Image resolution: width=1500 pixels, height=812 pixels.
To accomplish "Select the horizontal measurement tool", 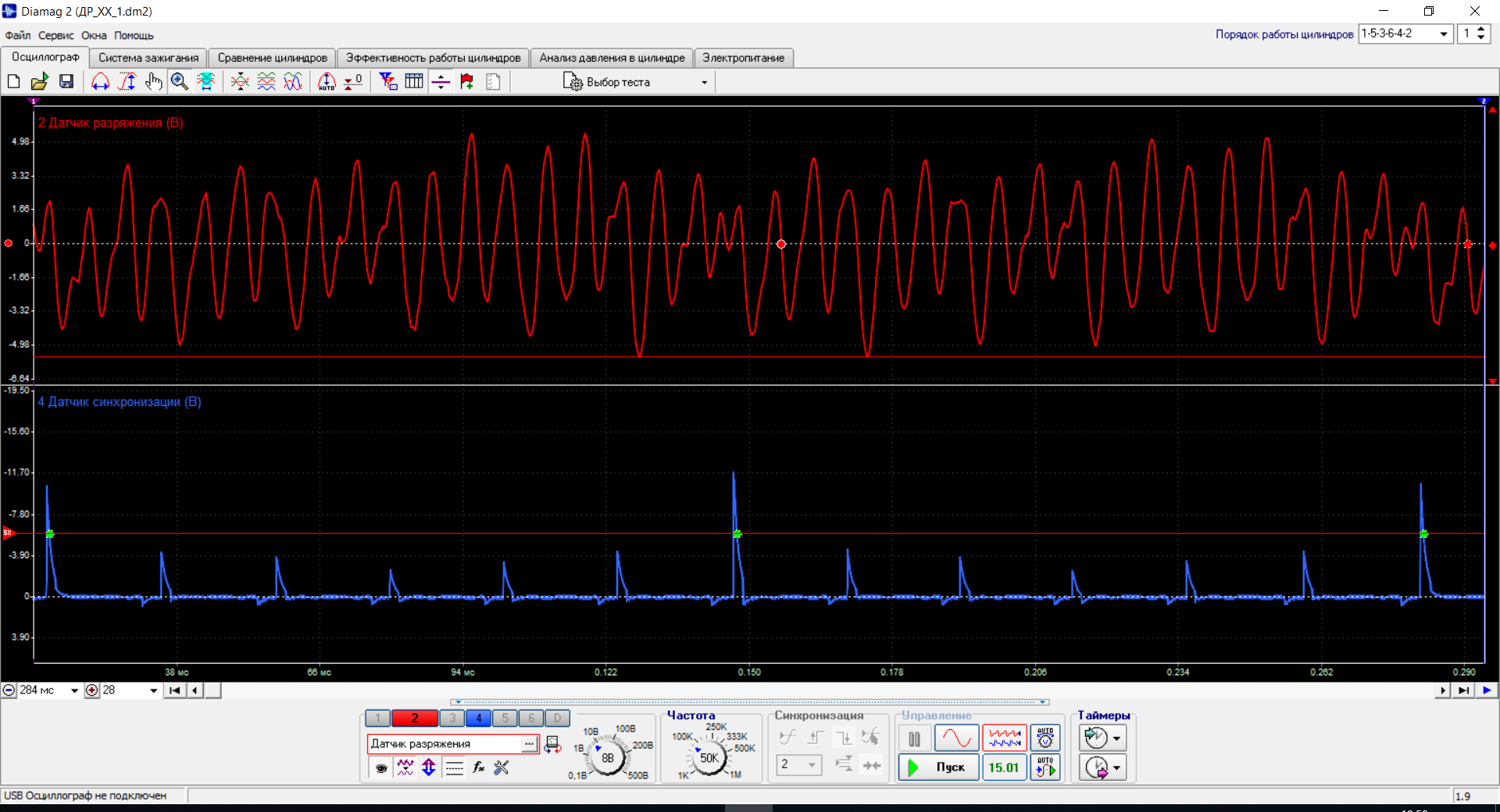I will pos(101,81).
